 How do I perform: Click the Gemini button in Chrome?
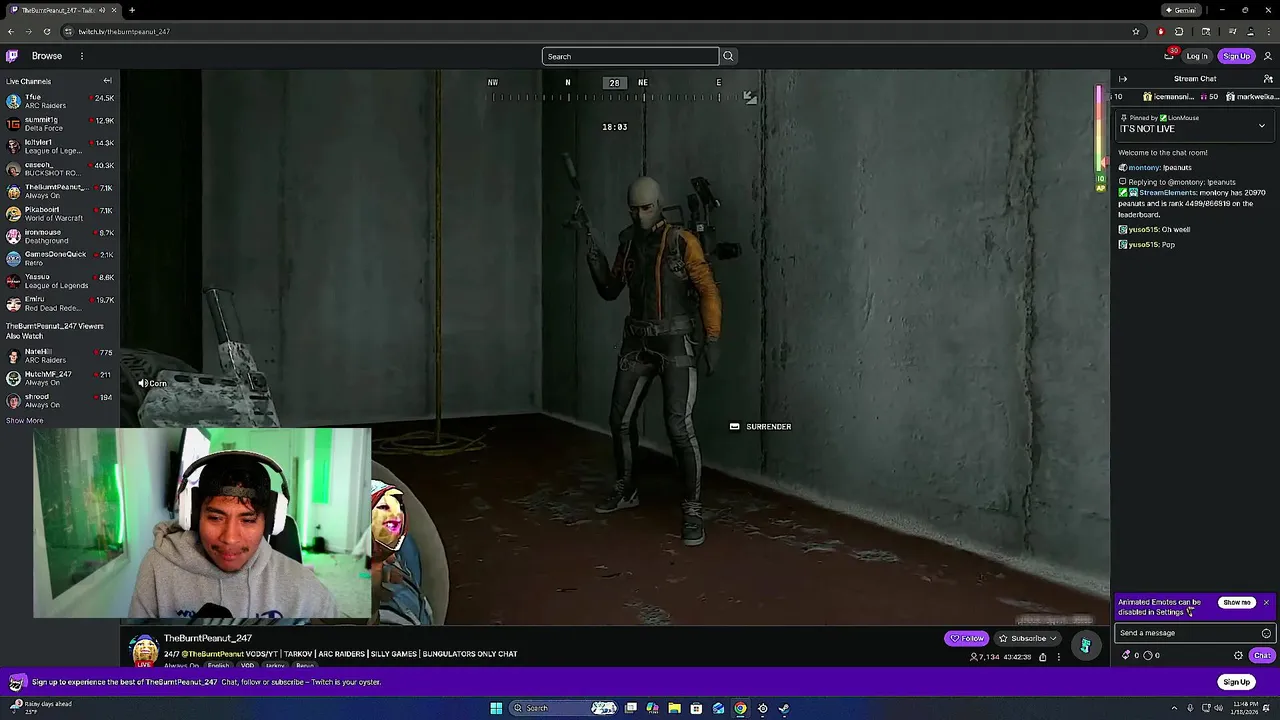coord(1181,10)
